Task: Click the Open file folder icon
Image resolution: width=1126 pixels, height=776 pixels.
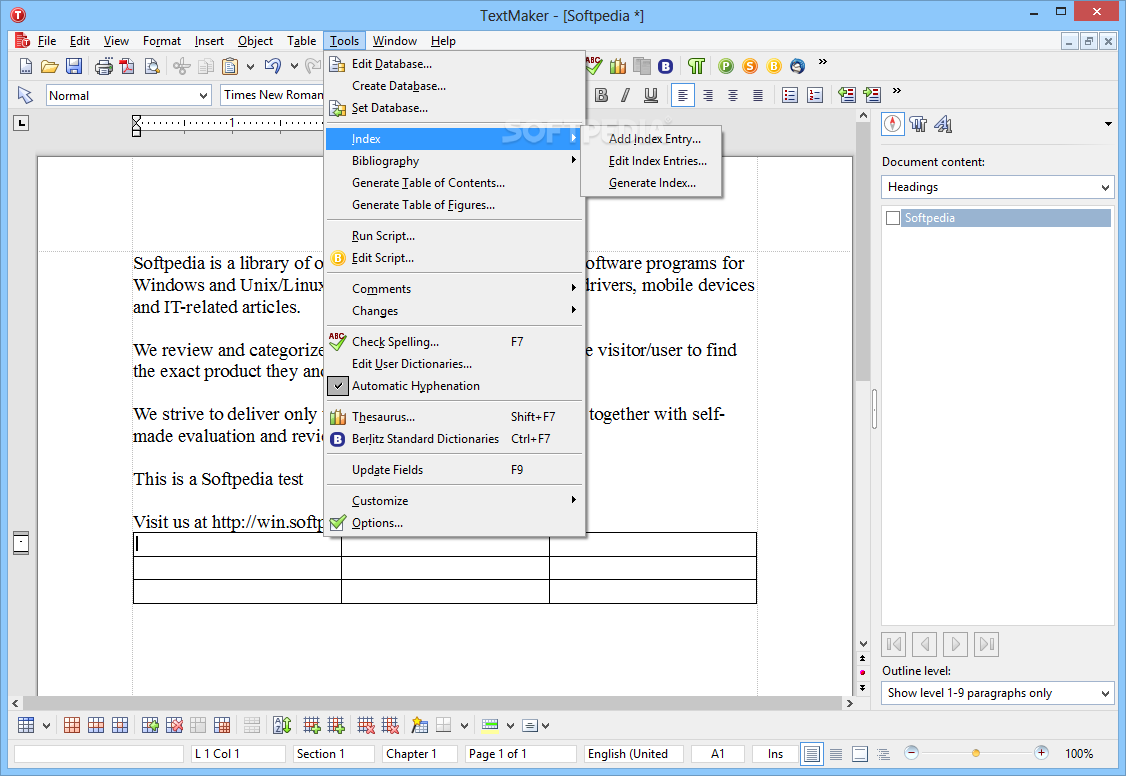Action: coord(50,67)
